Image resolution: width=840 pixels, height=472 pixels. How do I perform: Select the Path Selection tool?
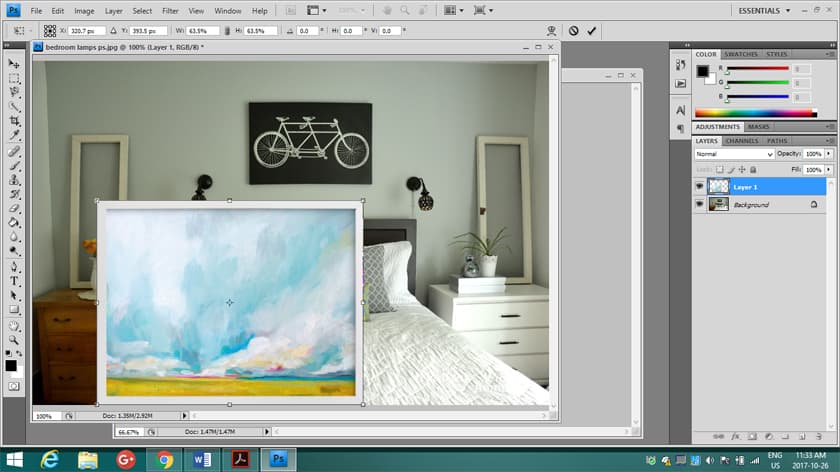(14, 295)
